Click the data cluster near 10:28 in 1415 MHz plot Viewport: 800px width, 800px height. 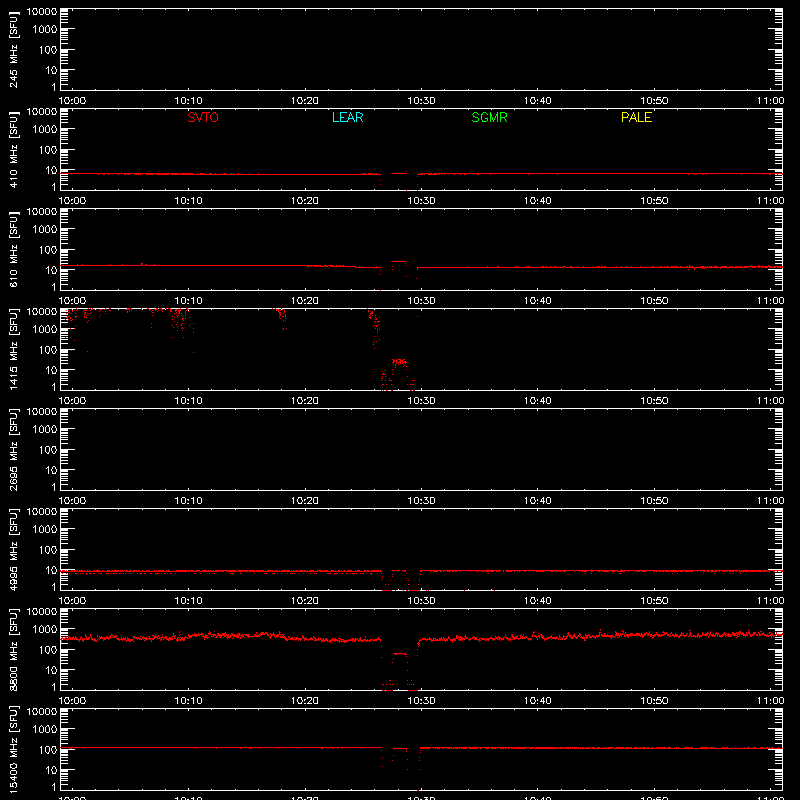(399, 362)
